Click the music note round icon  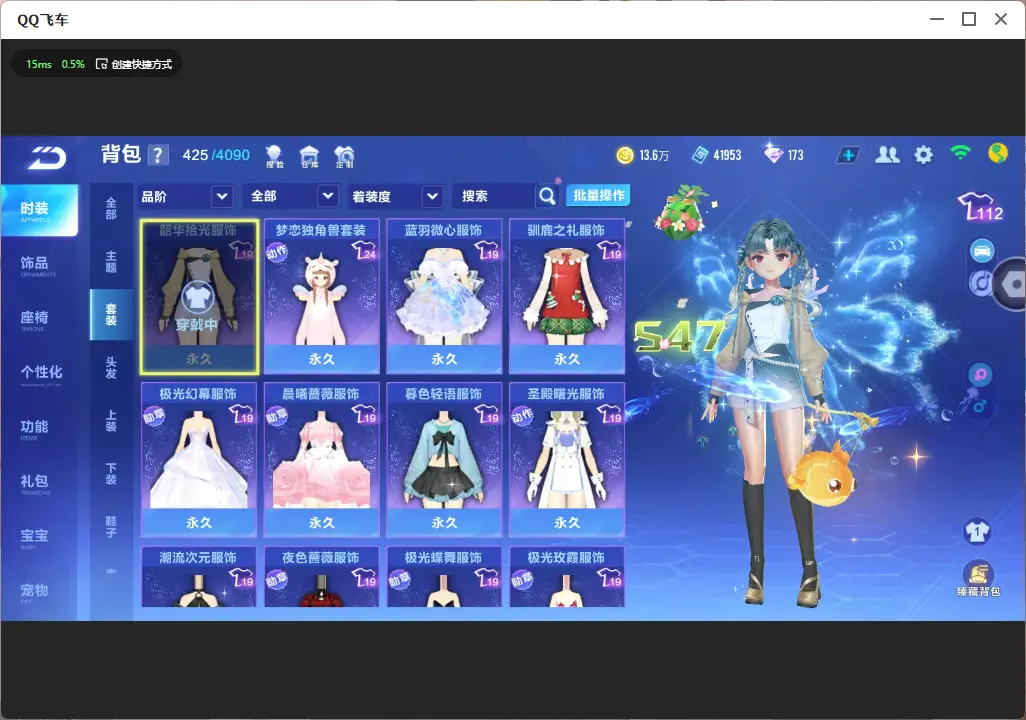pyautogui.click(x=980, y=283)
